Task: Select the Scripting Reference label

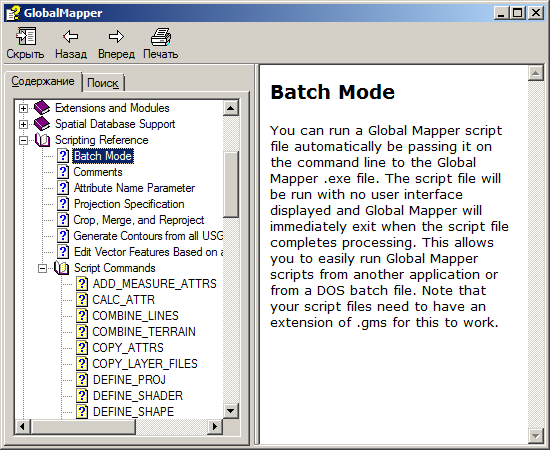Action: [102, 140]
